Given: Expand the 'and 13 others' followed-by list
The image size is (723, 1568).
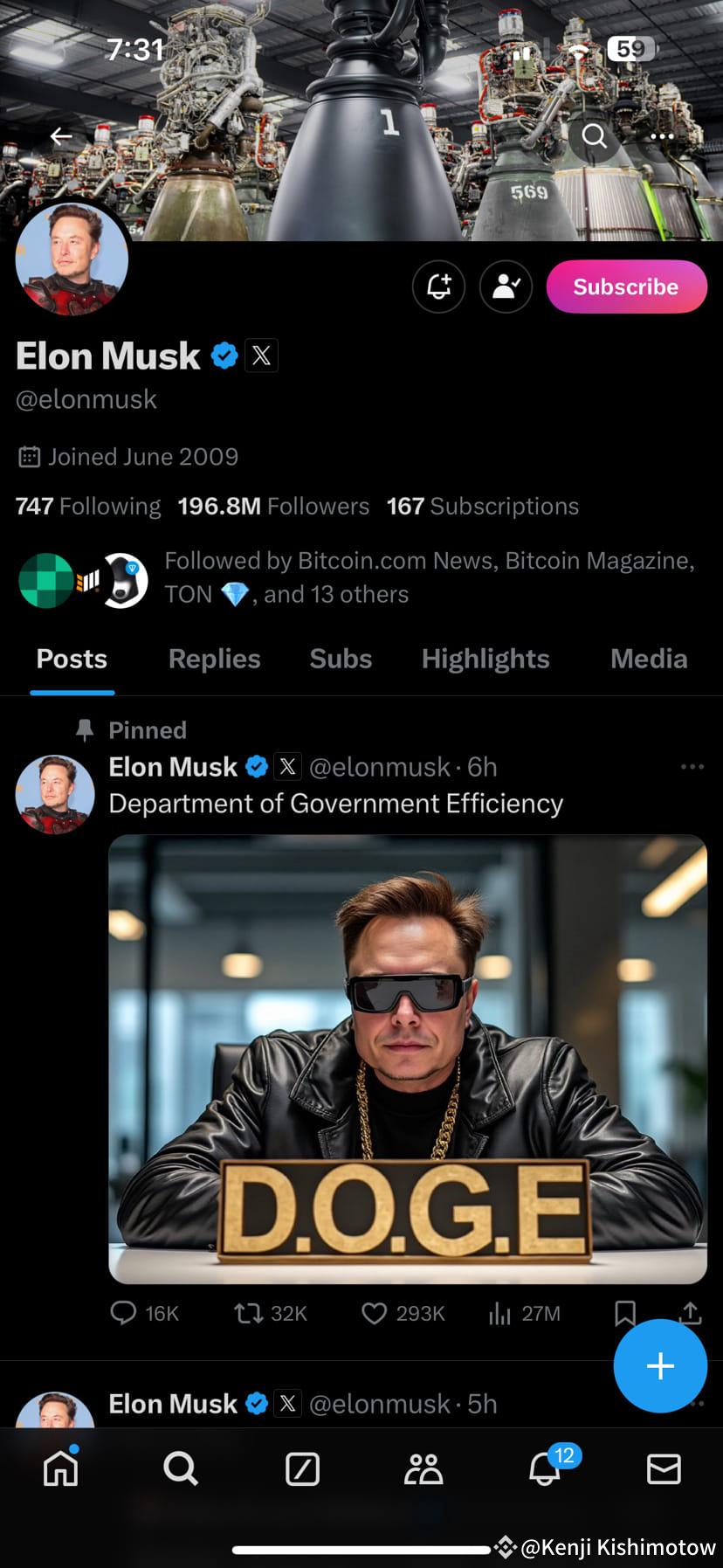Looking at the screenshot, I should pyautogui.click(x=336, y=594).
